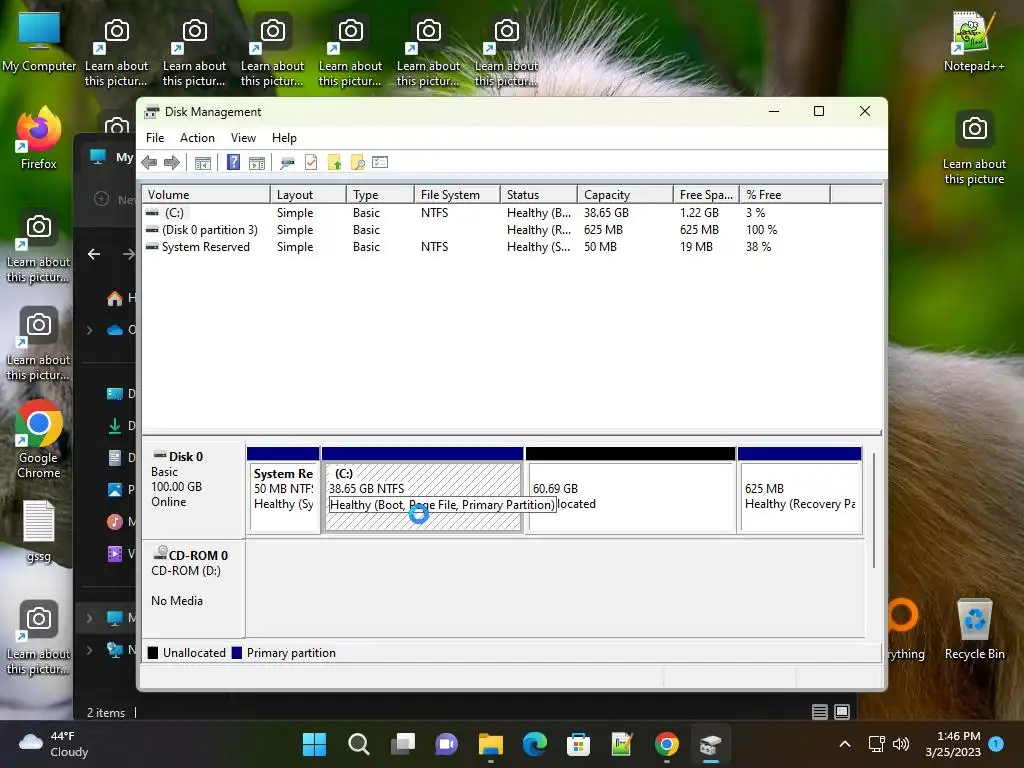
Task: Click the Back arrow in Disk Management toolbar
Action: point(149,163)
